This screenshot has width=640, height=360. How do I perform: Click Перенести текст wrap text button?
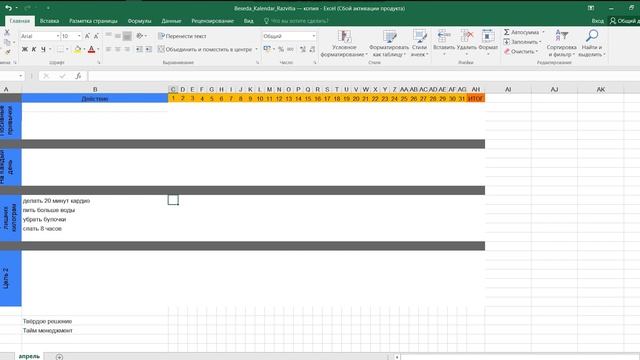coord(182,36)
